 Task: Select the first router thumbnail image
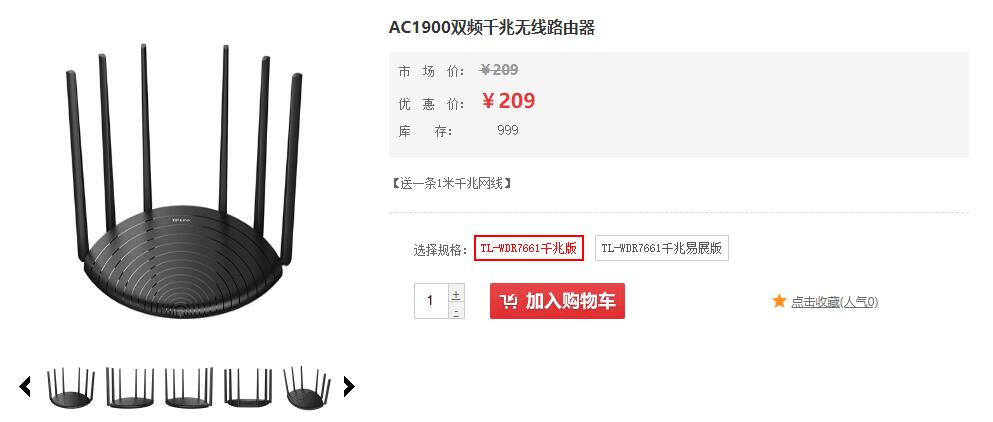[x=71, y=388]
